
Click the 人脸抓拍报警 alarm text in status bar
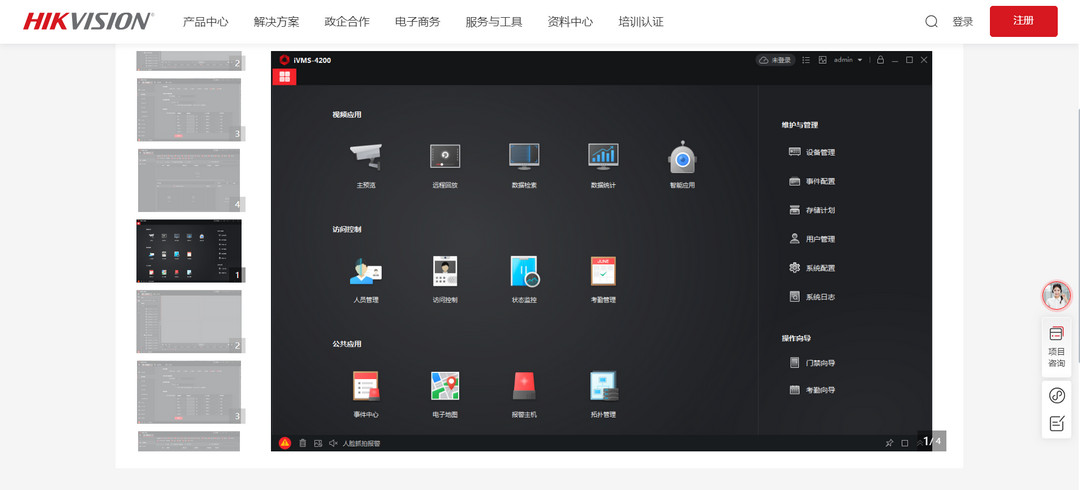[362, 443]
